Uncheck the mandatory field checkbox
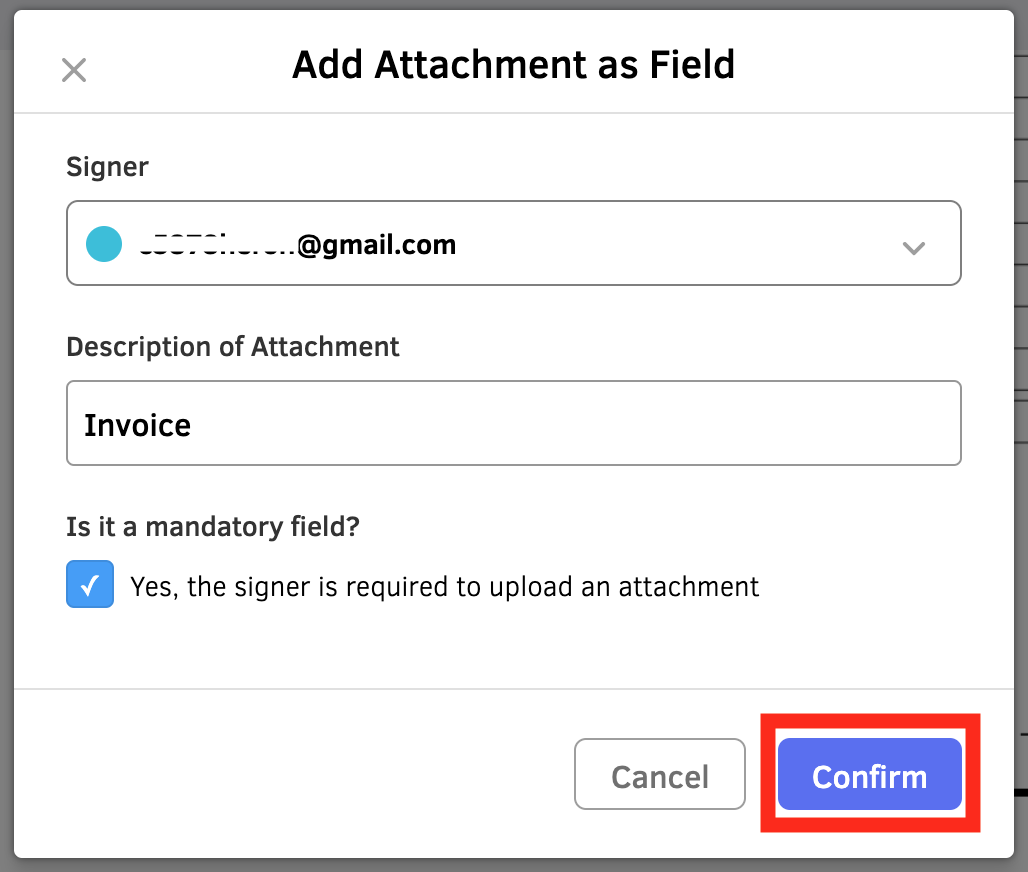 coord(90,584)
